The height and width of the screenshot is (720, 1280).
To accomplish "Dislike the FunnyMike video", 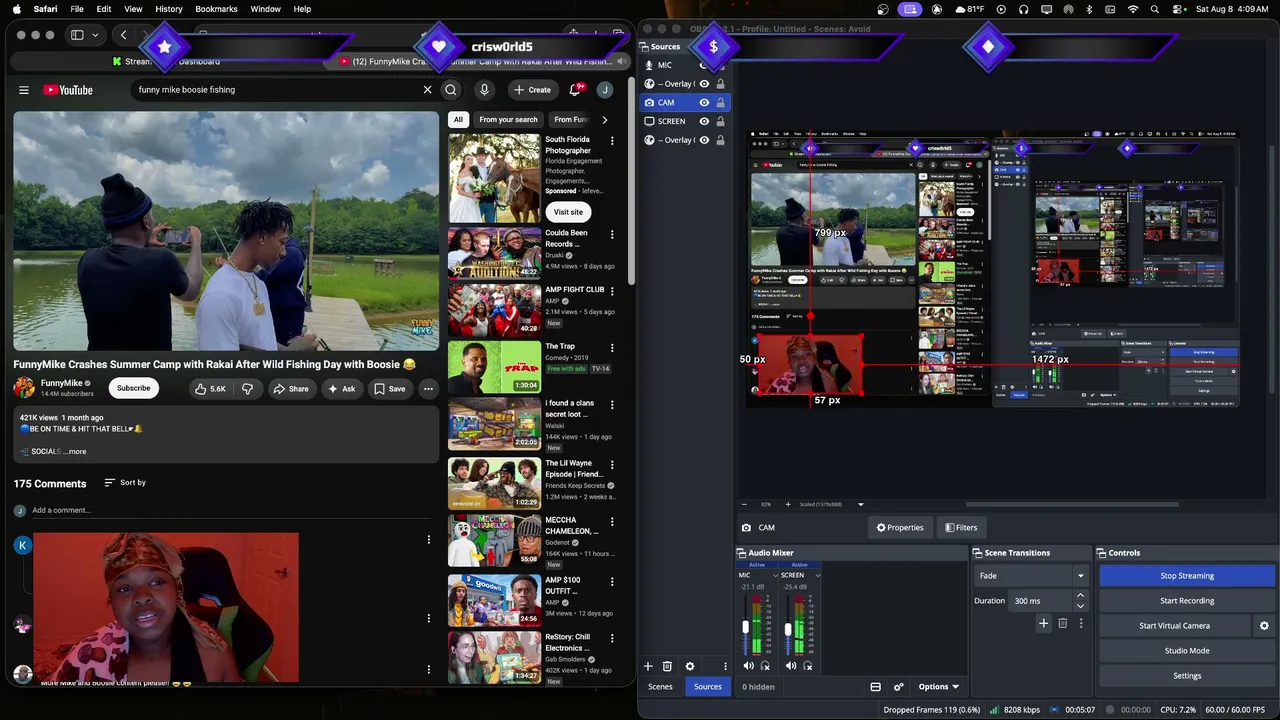I will [x=247, y=389].
